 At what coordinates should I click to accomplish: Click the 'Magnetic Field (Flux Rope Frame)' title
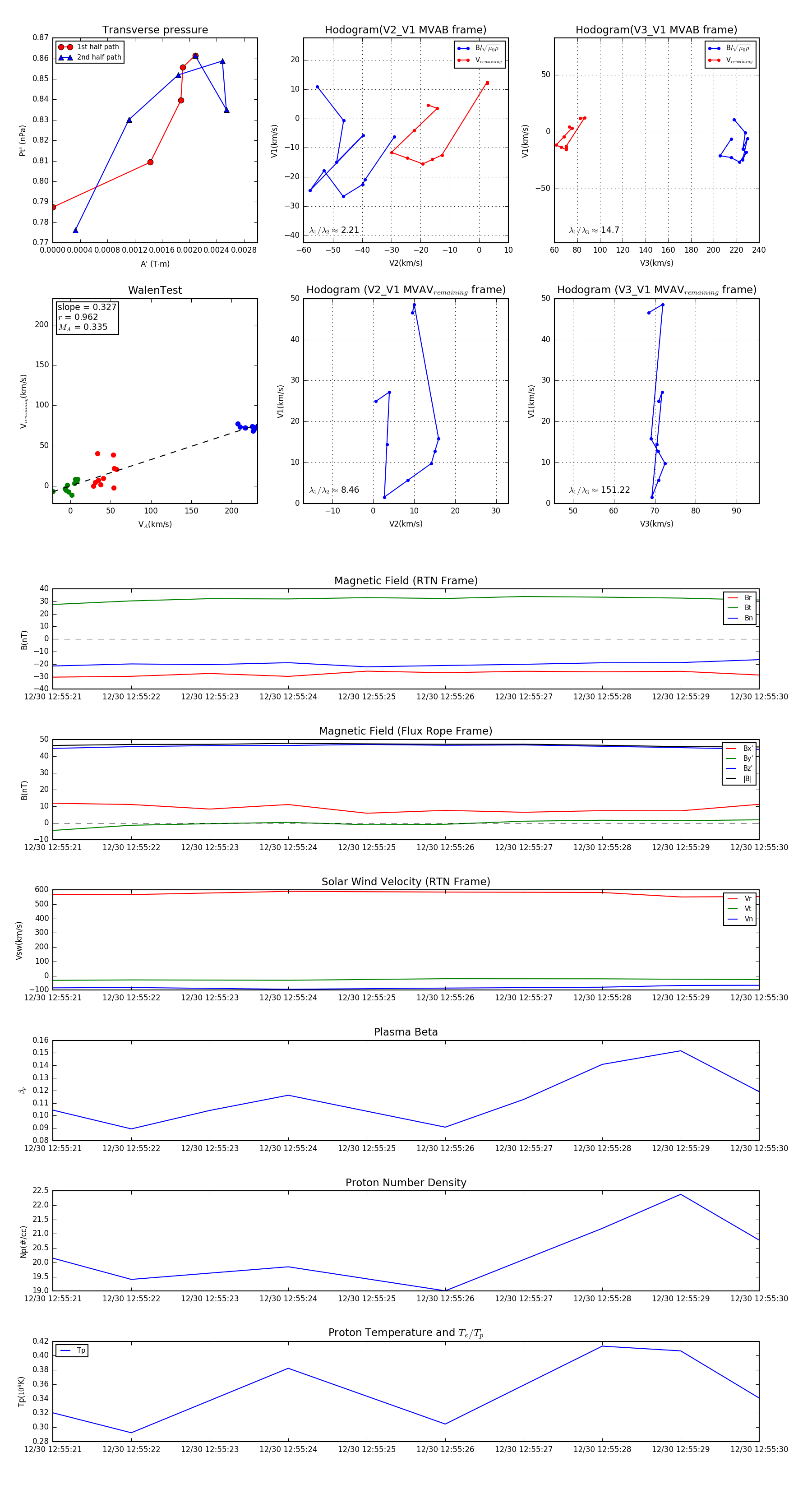point(406,731)
